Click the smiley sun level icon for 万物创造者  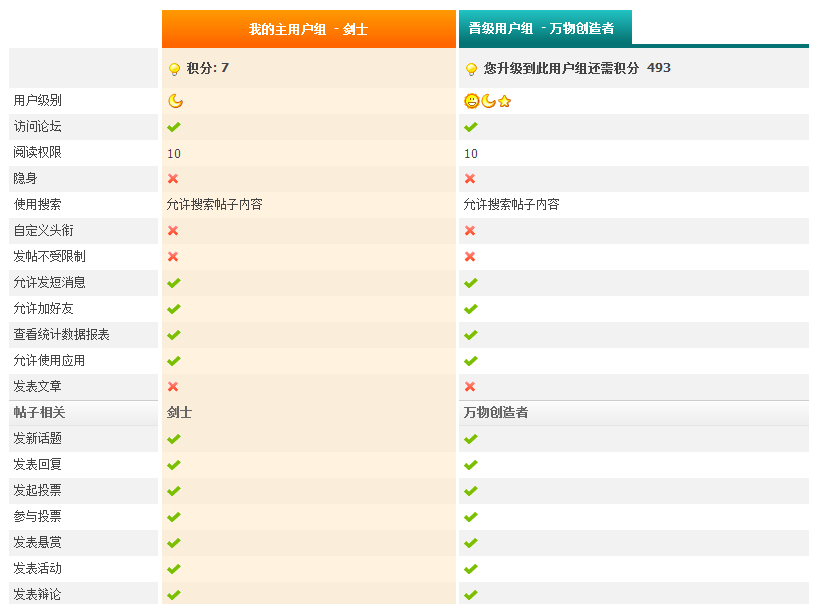pyautogui.click(x=471, y=101)
